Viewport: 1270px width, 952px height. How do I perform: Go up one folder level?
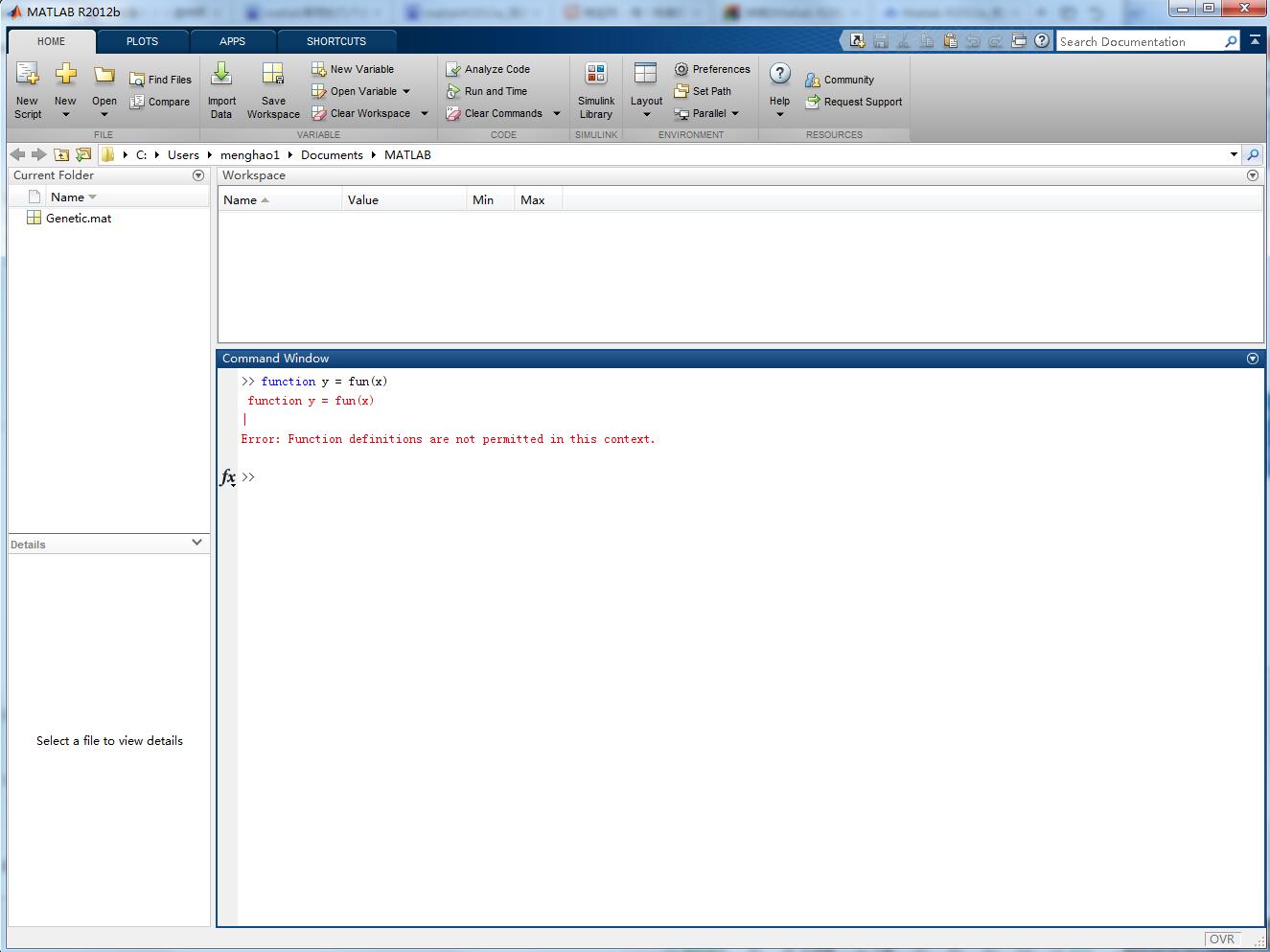tap(61, 154)
